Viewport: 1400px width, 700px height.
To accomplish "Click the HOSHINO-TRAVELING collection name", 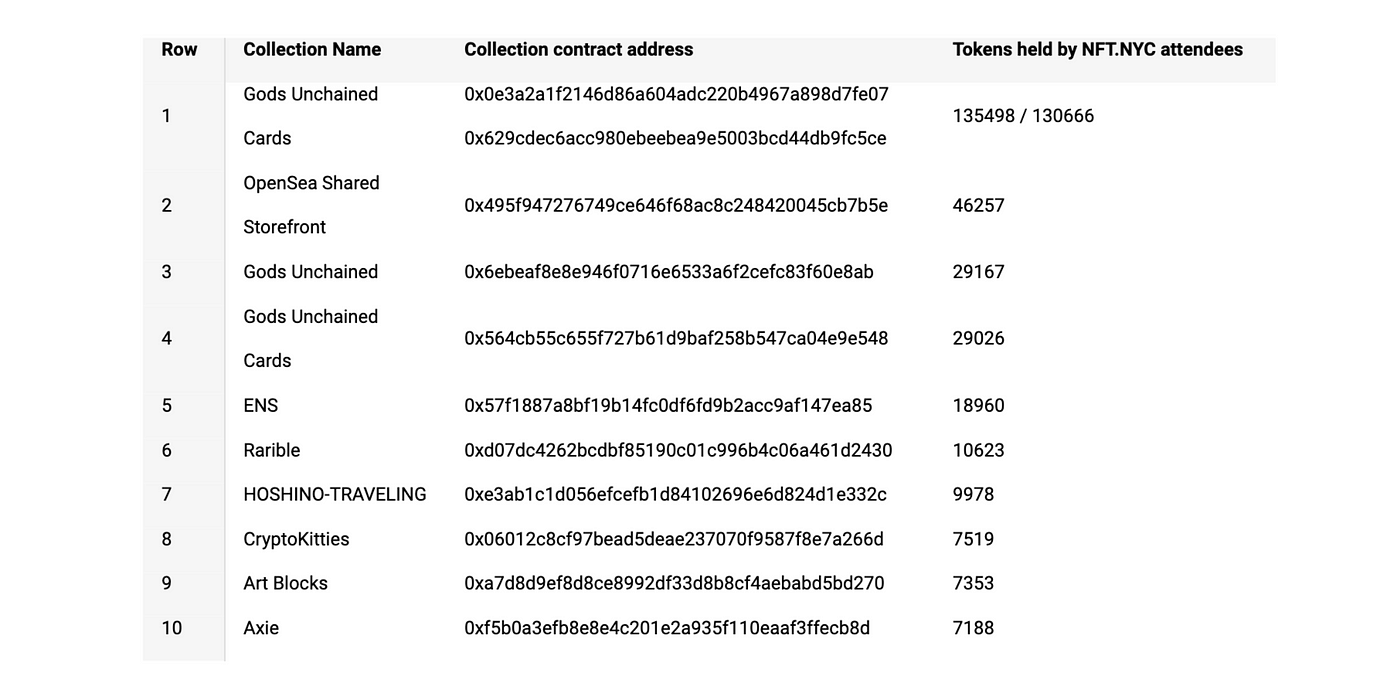I will click(x=334, y=494).
